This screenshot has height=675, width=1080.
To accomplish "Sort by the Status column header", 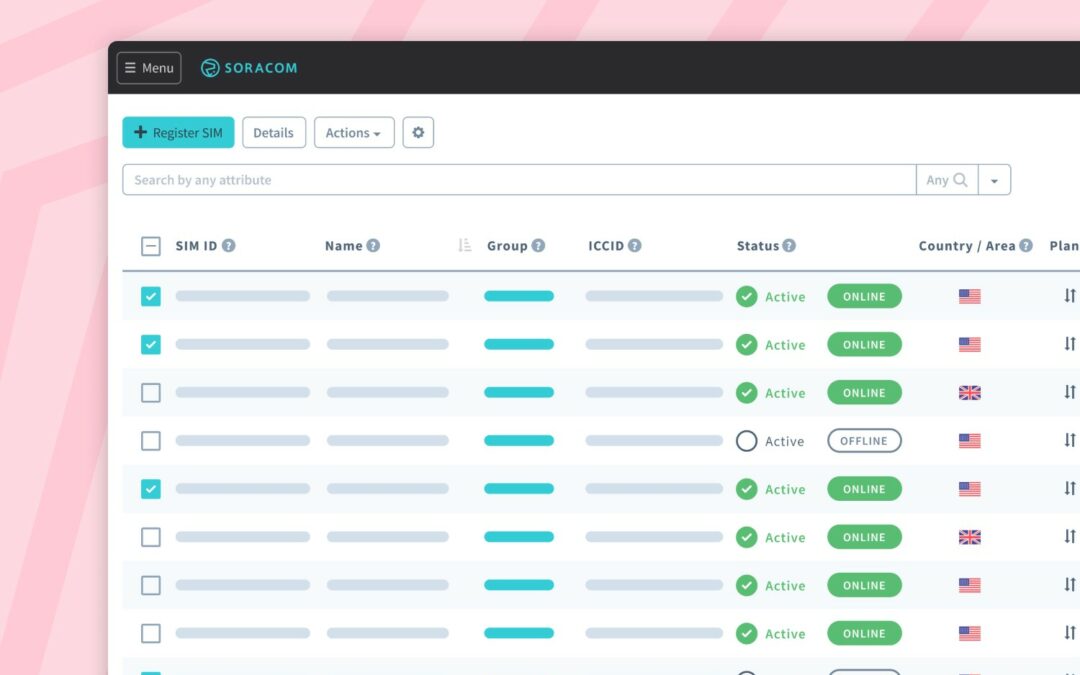I will pyautogui.click(x=757, y=246).
